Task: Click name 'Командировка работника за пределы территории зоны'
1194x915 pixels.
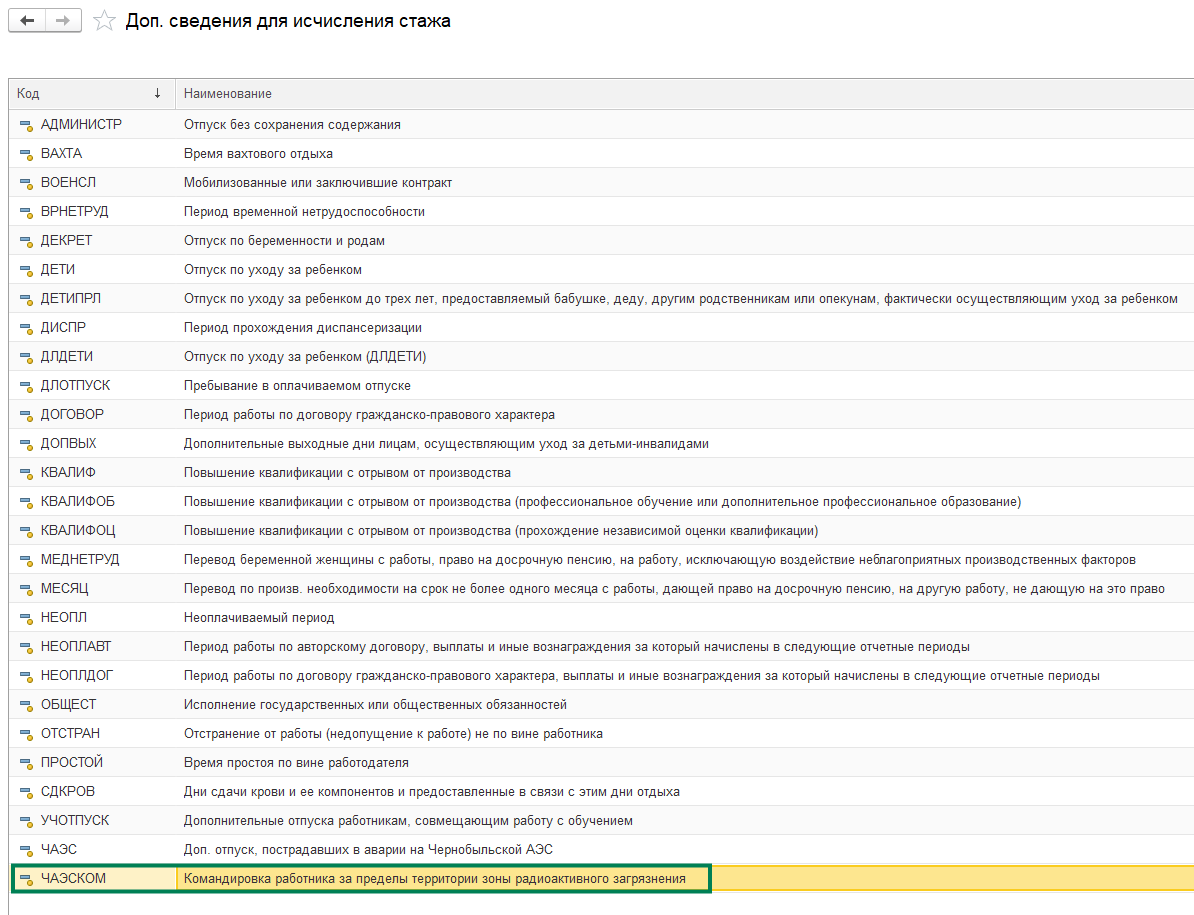Action: pos(348,878)
